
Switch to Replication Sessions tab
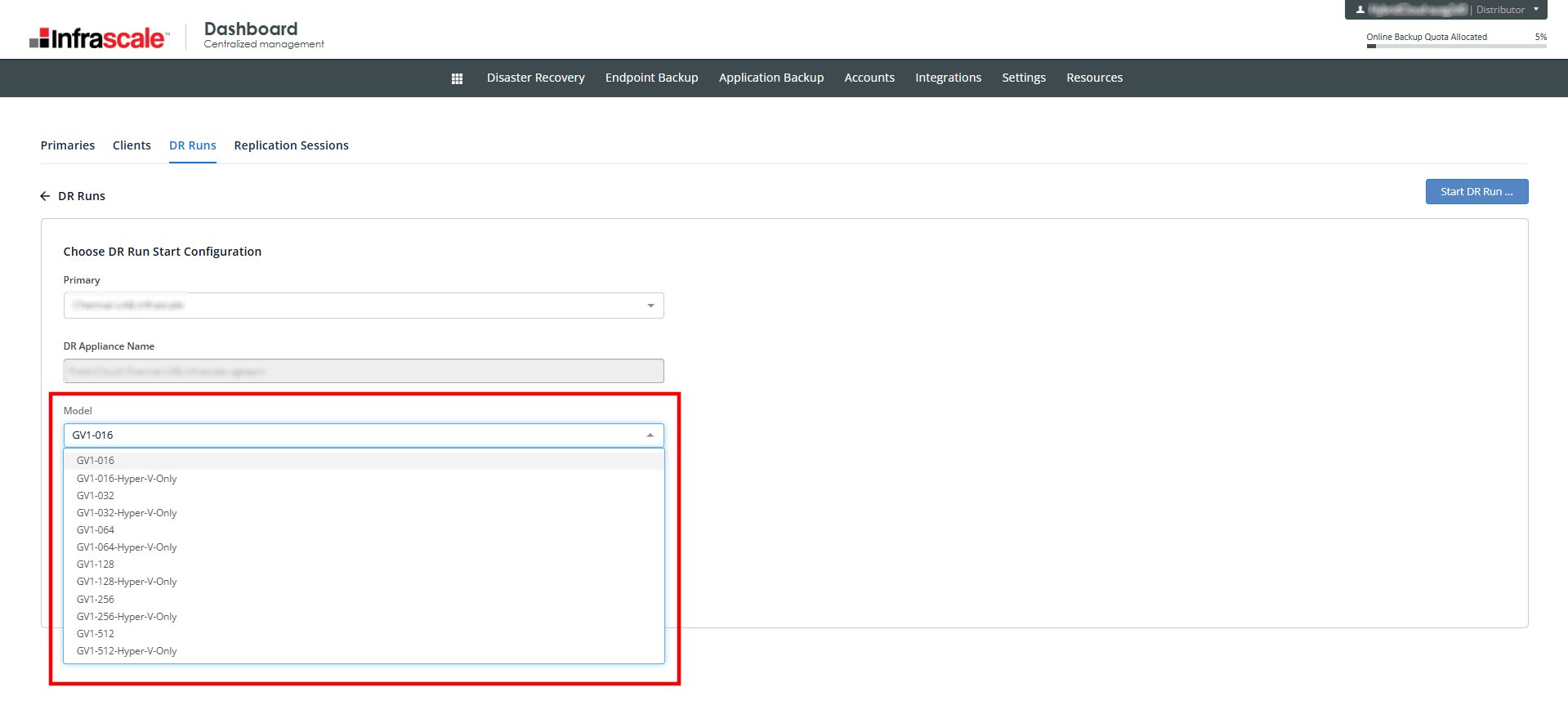(x=292, y=145)
